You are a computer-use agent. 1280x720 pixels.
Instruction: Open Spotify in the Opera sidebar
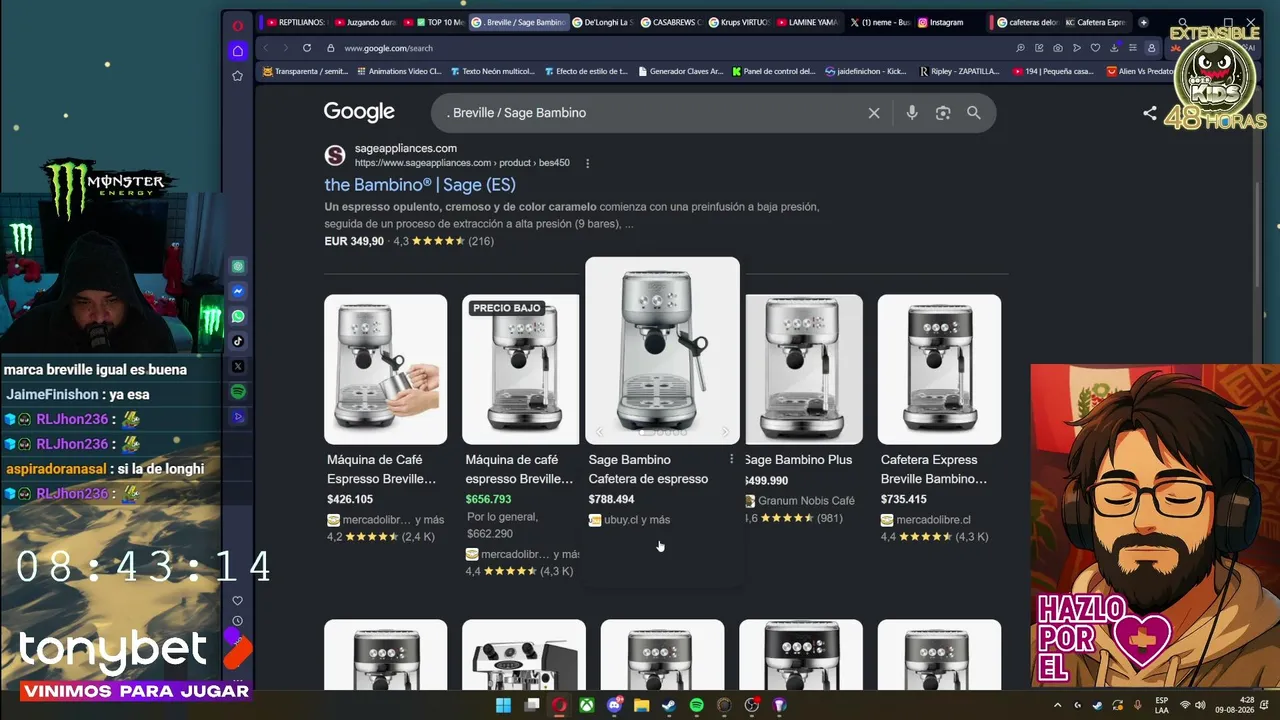click(x=238, y=392)
